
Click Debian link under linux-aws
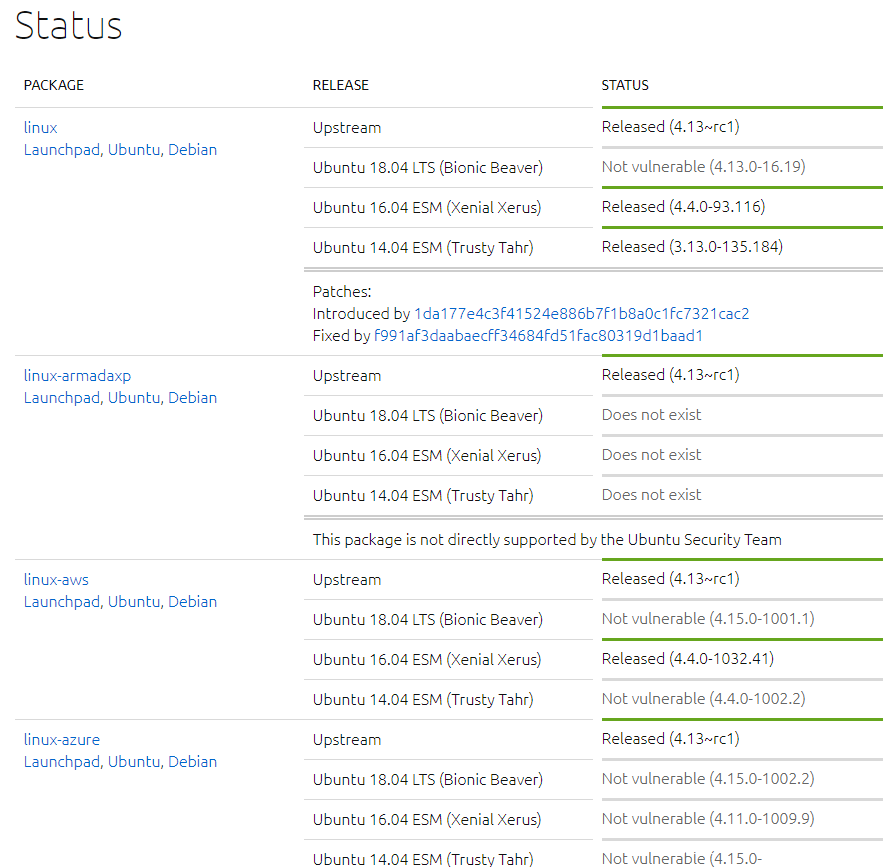point(192,602)
